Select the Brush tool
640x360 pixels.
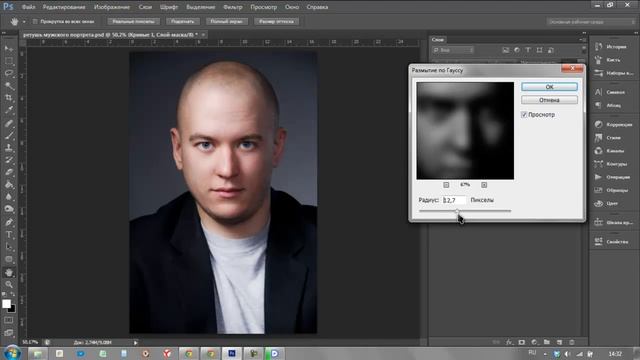[9, 135]
